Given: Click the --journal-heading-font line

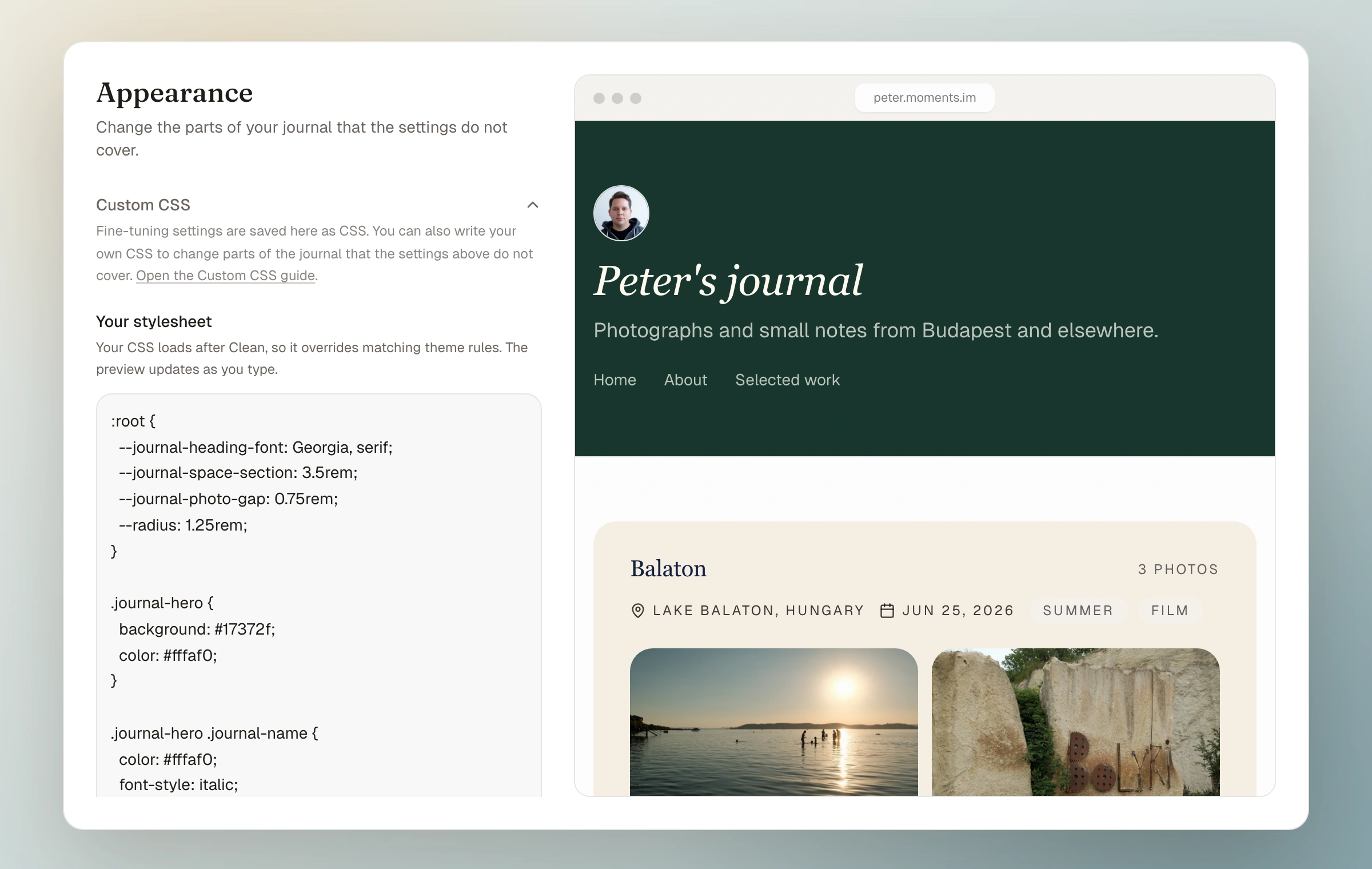Looking at the screenshot, I should tap(256, 447).
